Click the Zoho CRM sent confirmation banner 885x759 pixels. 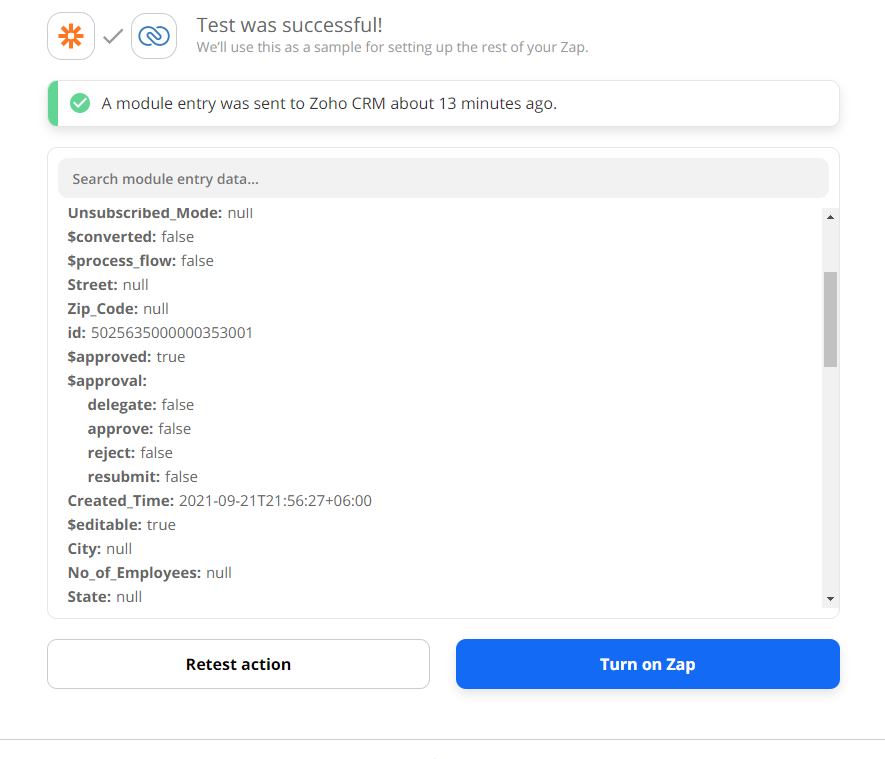[443, 103]
